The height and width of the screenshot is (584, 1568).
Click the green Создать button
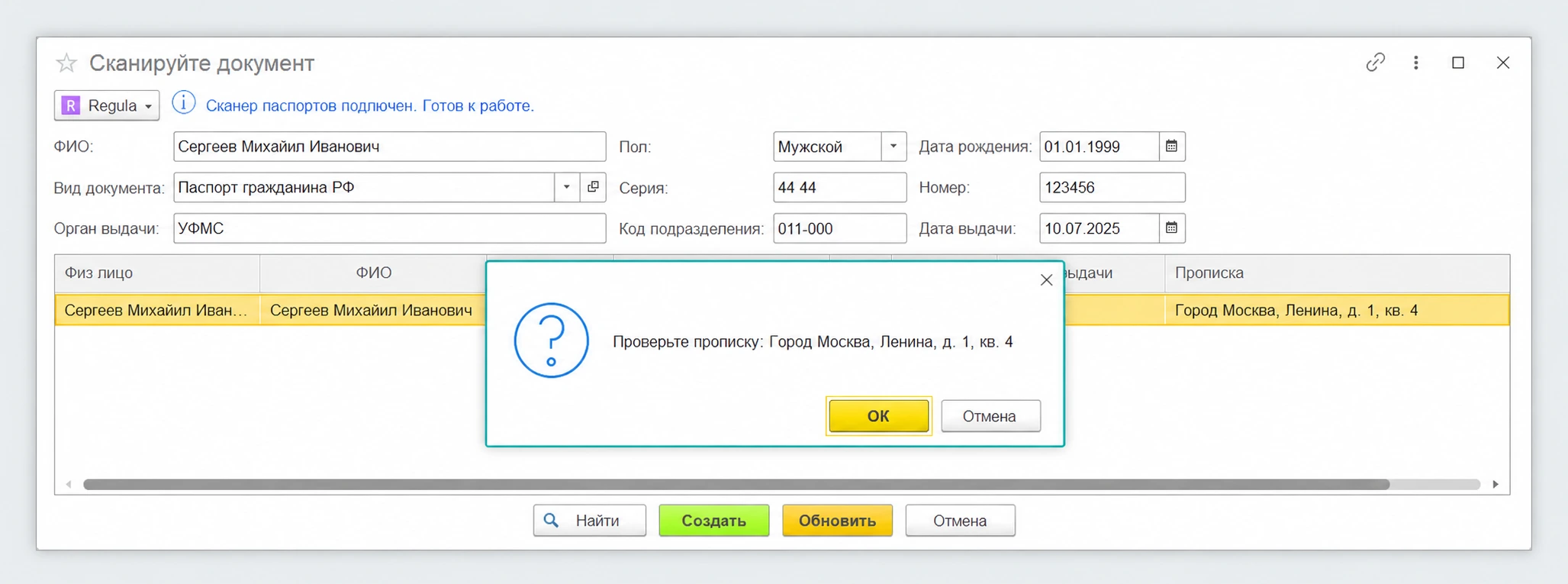tap(713, 521)
